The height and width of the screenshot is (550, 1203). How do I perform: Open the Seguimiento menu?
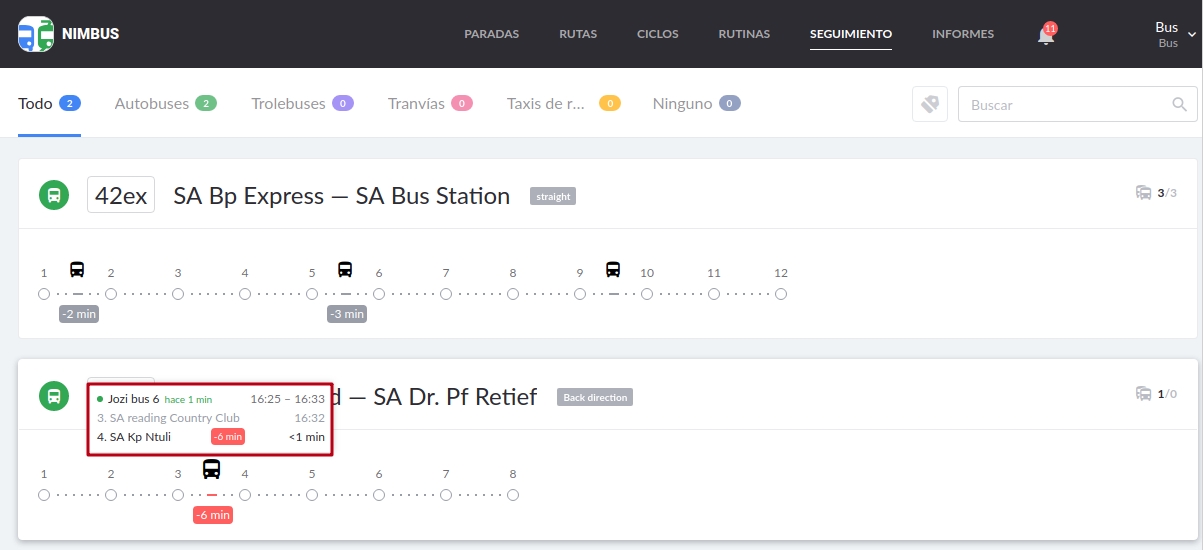point(850,34)
